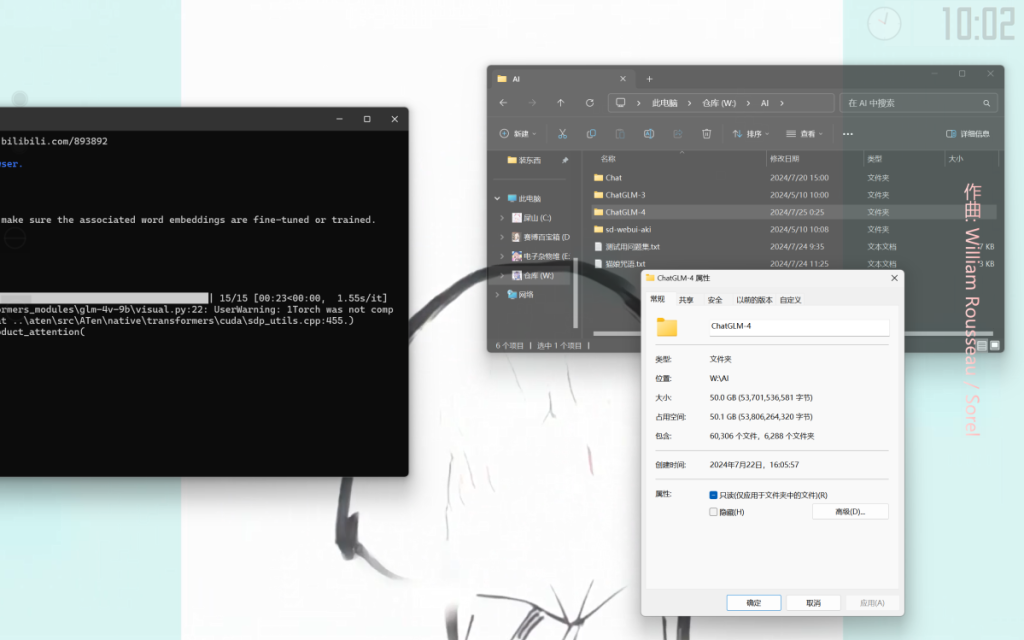This screenshot has width=1024, height=640.
Task: Click the Refresh icon beside the address bar
Action: tap(590, 103)
